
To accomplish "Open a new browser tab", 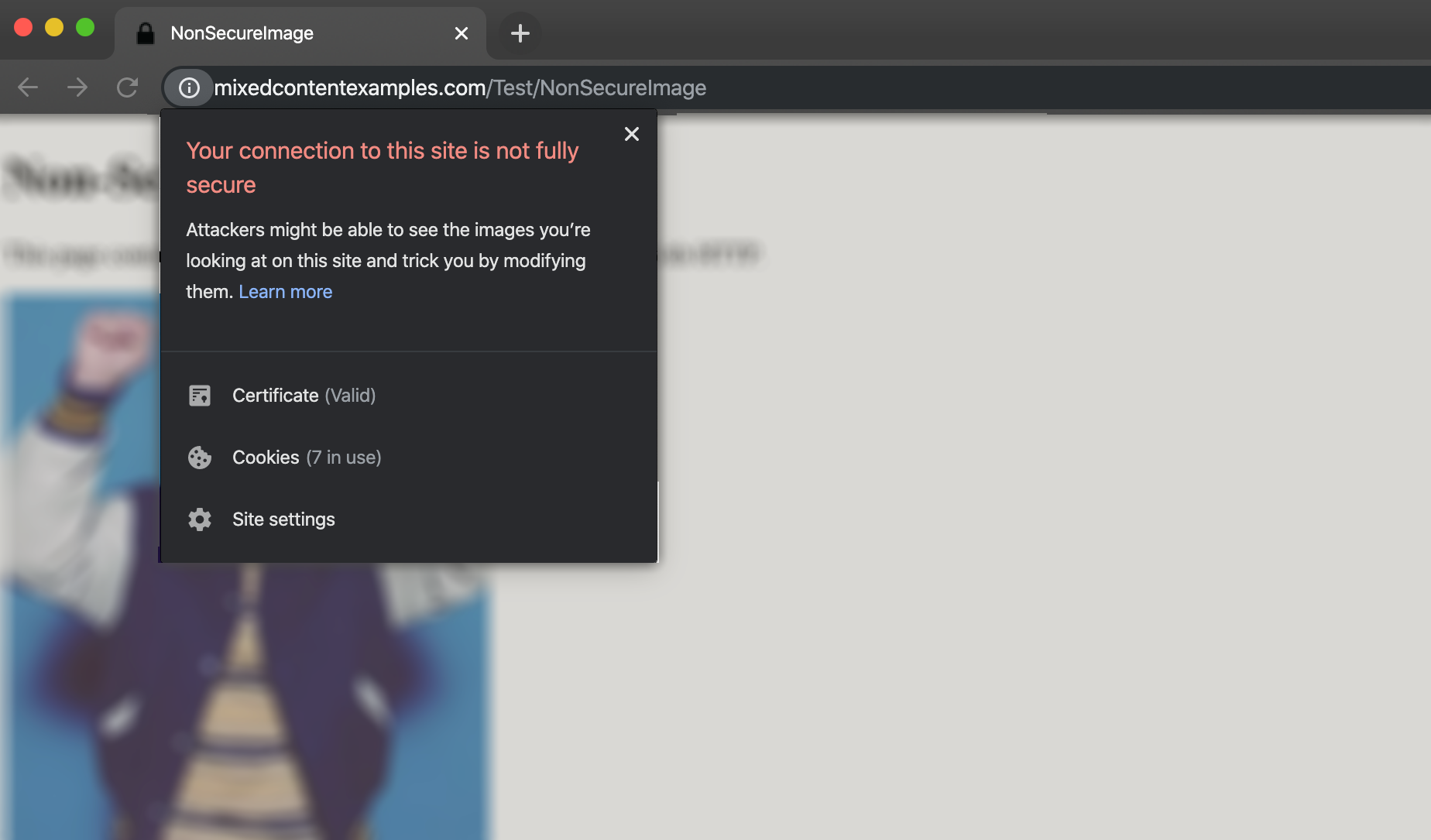I will [x=520, y=33].
